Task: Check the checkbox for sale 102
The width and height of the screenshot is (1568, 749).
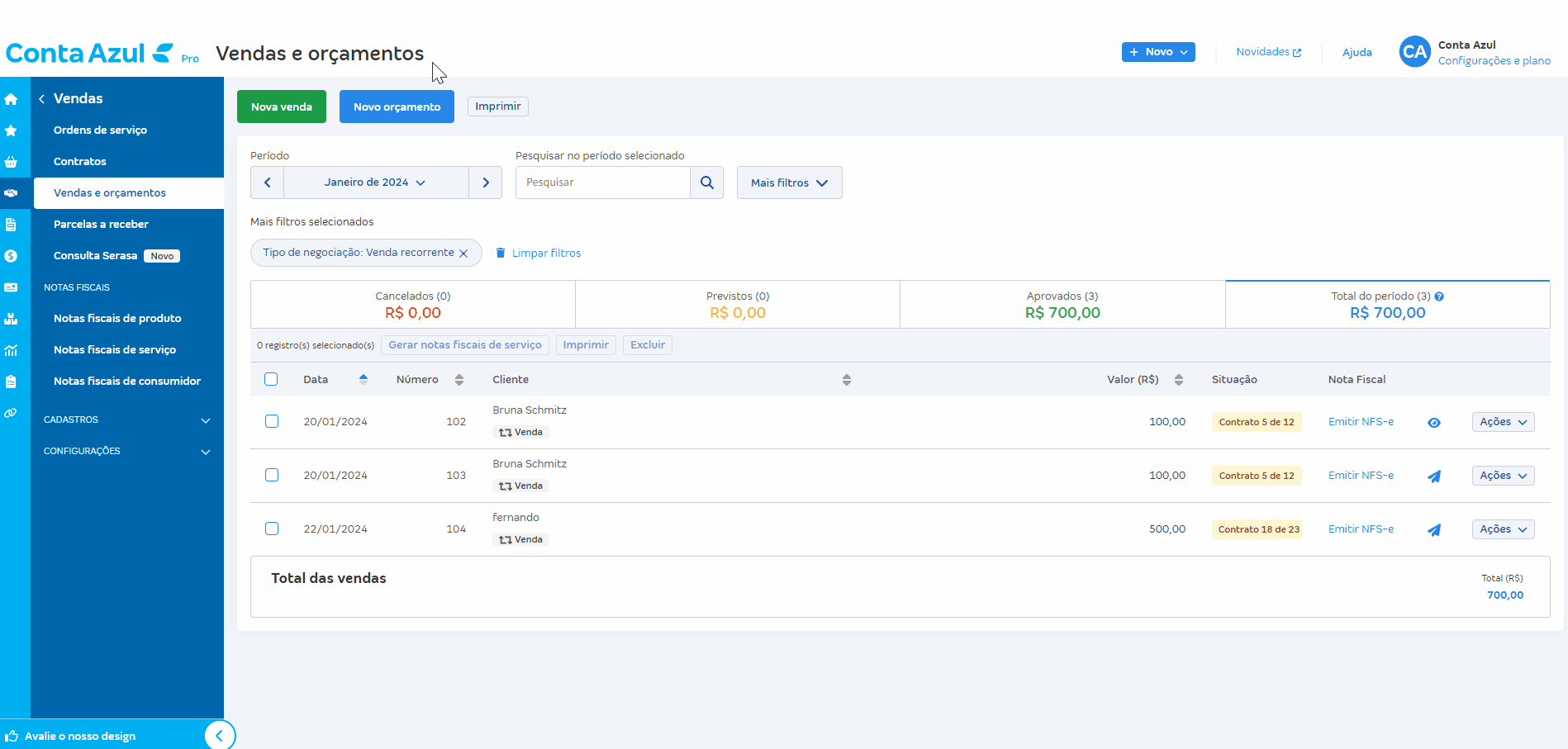Action: point(272,421)
